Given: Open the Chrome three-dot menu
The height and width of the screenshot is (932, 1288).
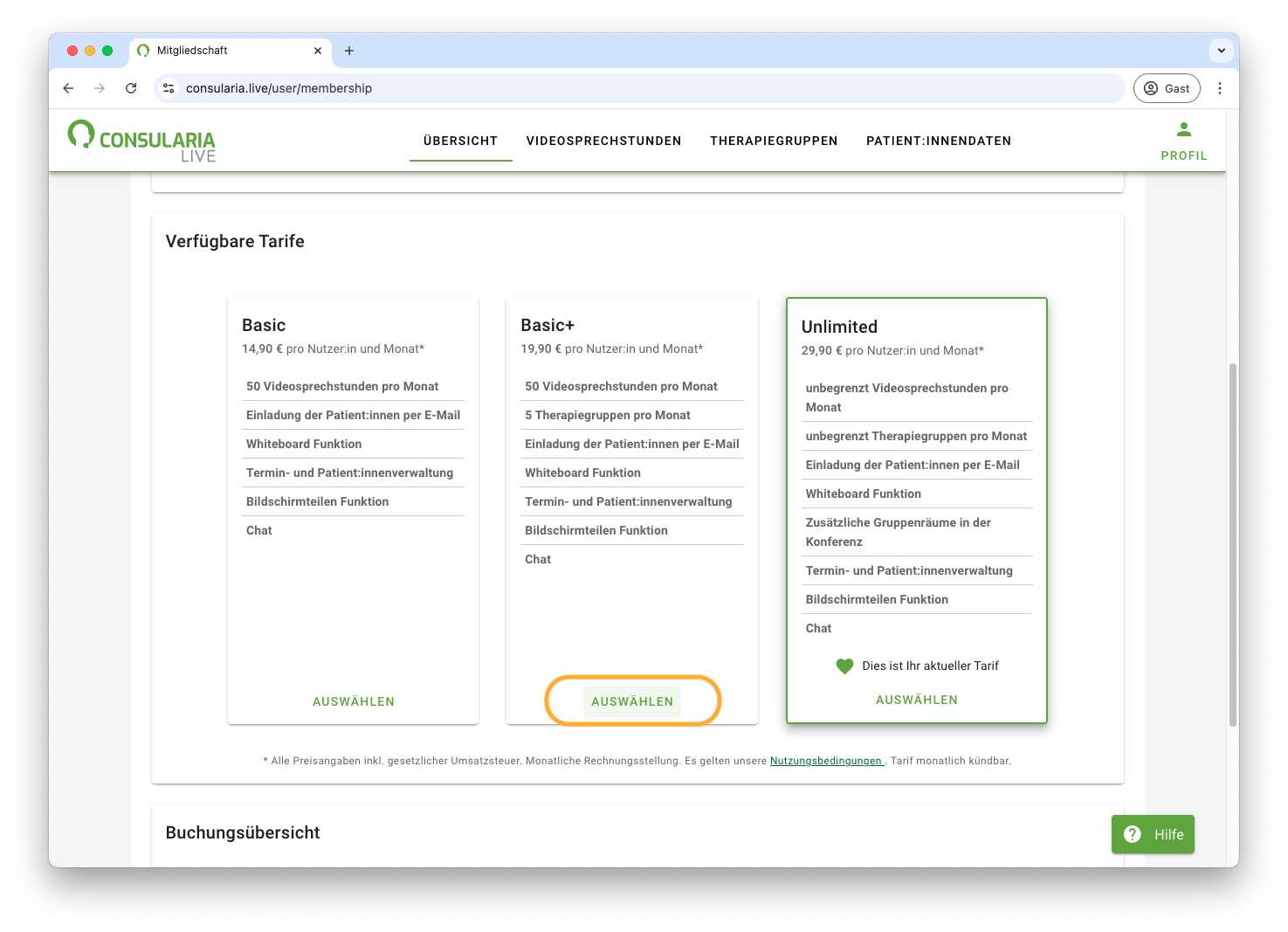Looking at the screenshot, I should tap(1219, 88).
